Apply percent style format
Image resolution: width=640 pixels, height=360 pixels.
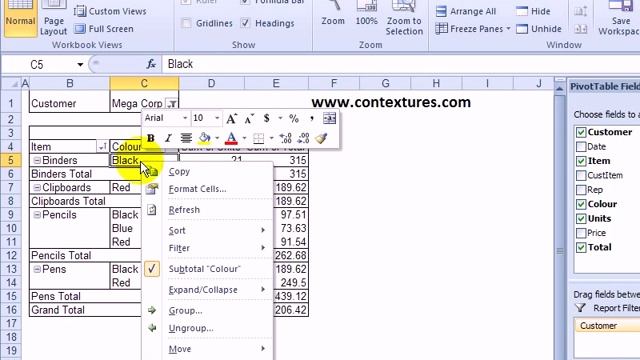[294, 119]
